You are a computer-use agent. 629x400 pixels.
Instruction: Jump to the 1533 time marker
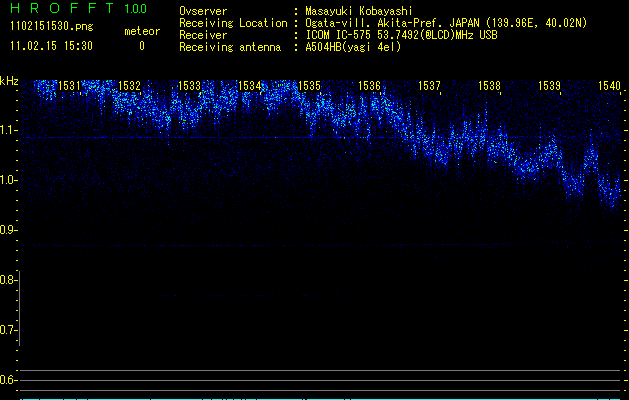pyautogui.click(x=189, y=87)
